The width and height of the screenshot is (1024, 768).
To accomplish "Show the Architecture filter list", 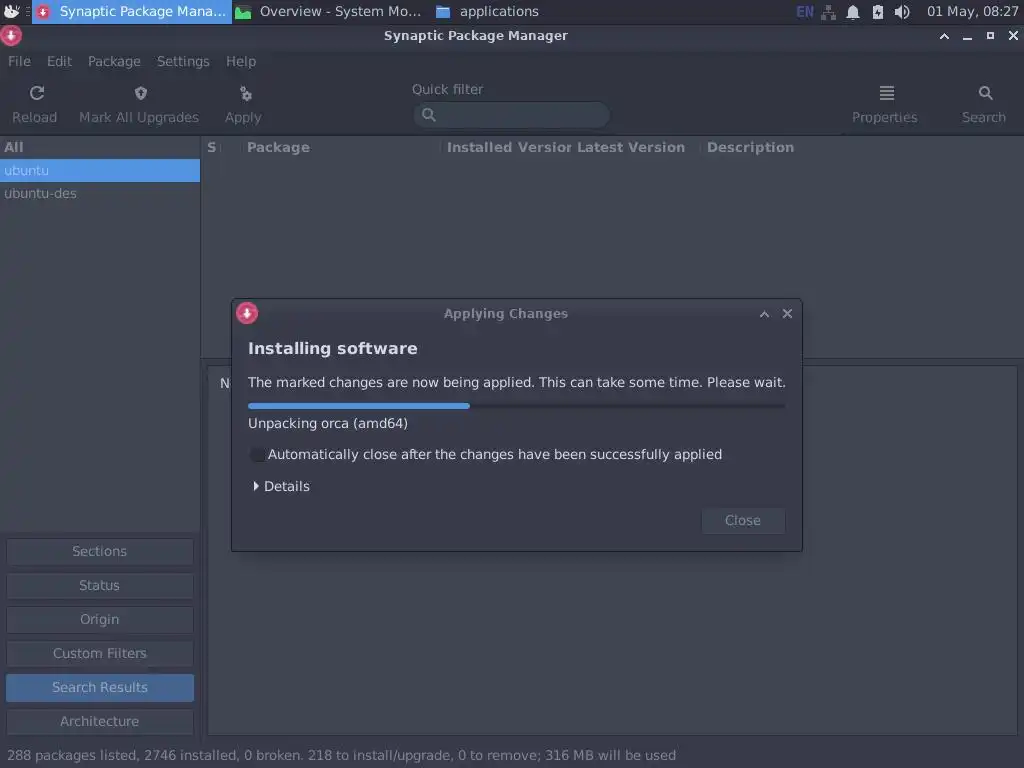I will [100, 722].
